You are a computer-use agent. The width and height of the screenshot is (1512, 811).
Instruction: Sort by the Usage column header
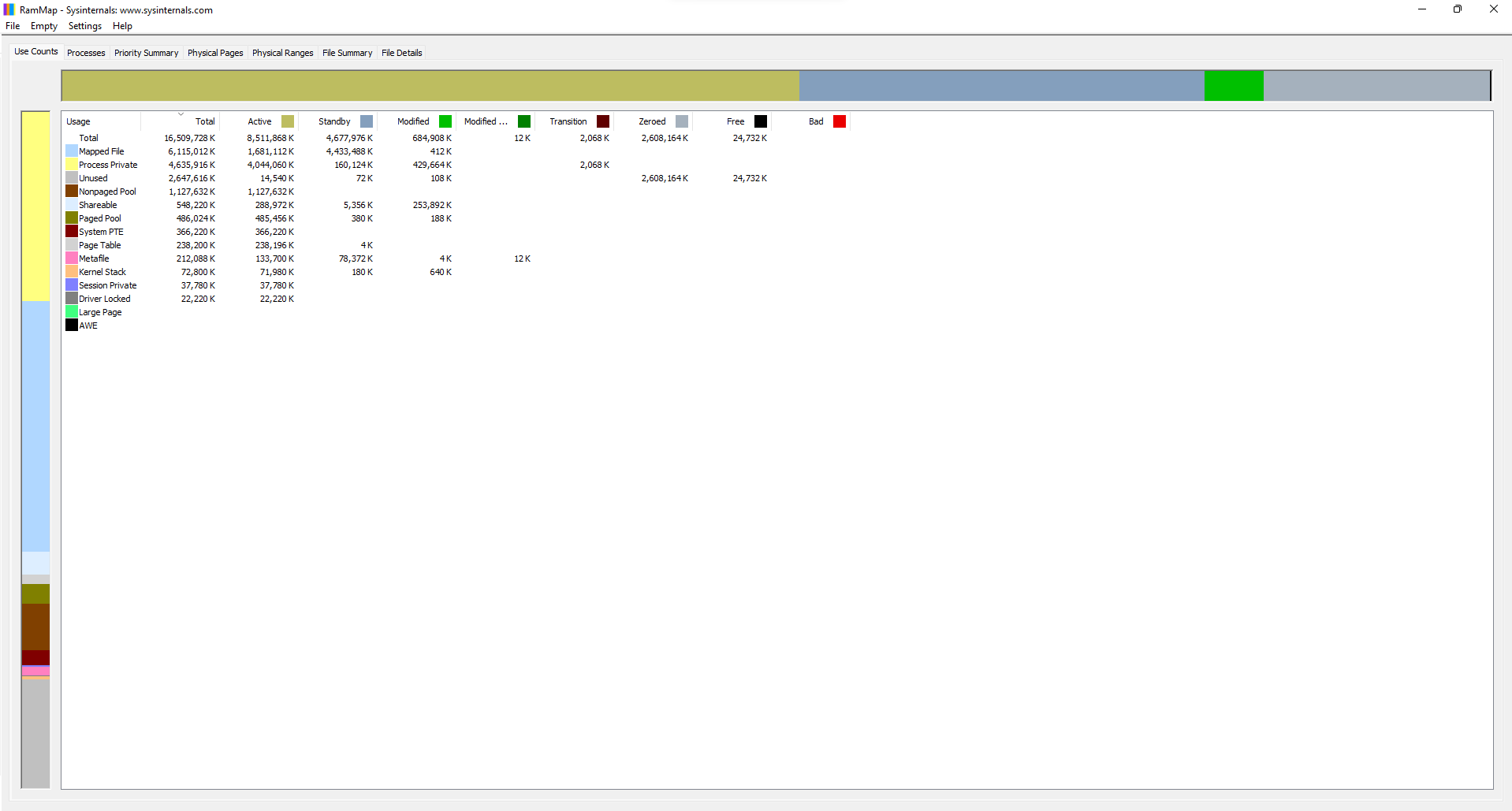pyautogui.click(x=101, y=121)
